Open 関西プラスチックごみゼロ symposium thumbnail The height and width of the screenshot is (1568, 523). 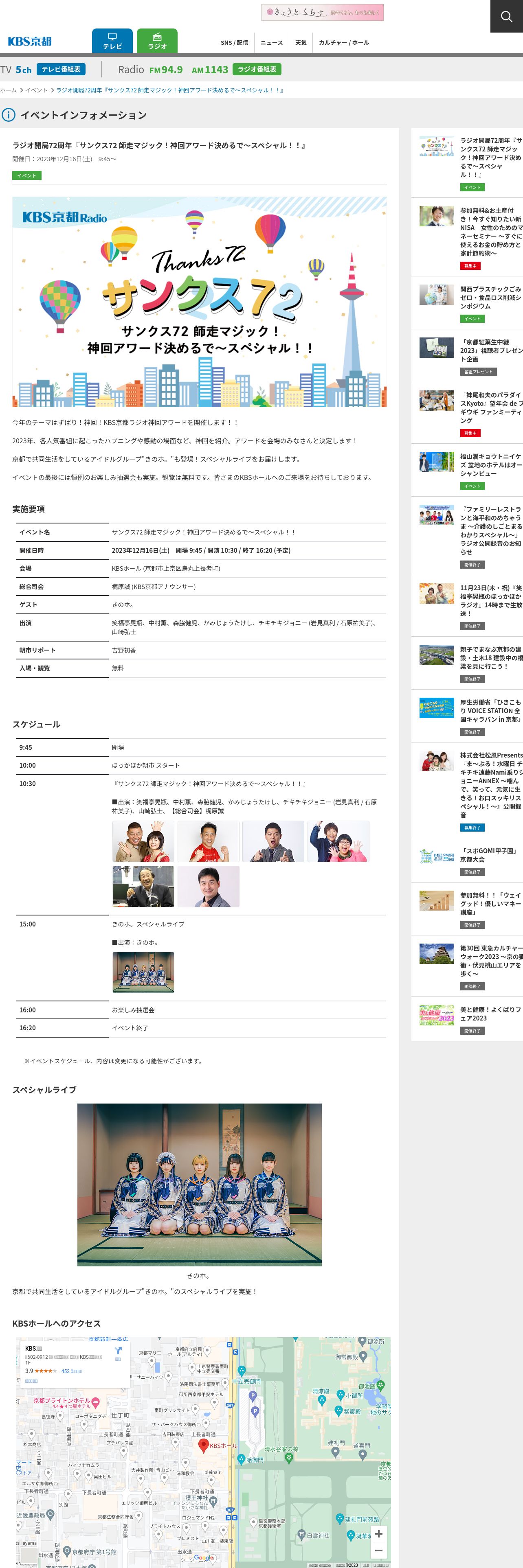437,295
